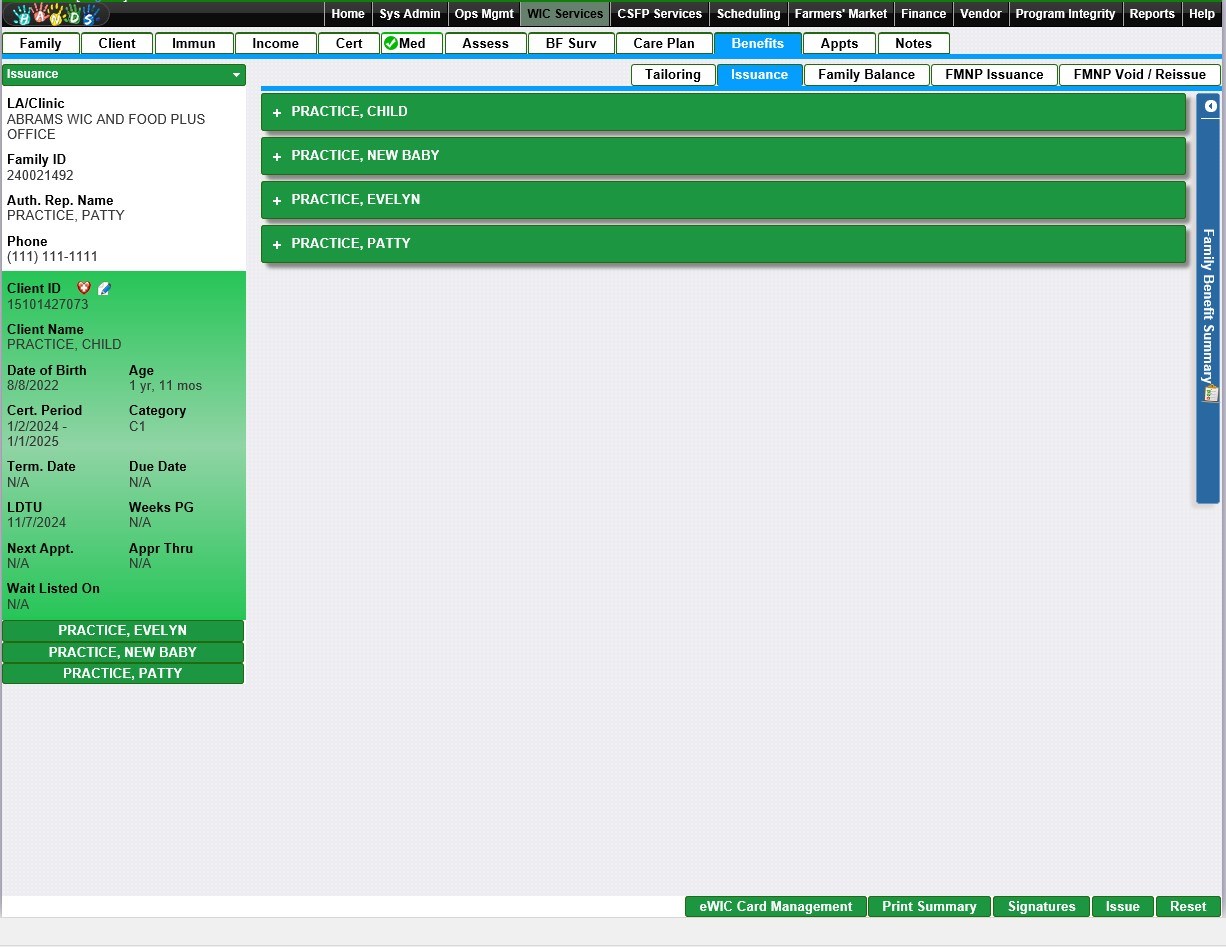Click the arrow icon atop Family Benefit Summary
Screen dimensions: 1226x947
tap(1211, 106)
